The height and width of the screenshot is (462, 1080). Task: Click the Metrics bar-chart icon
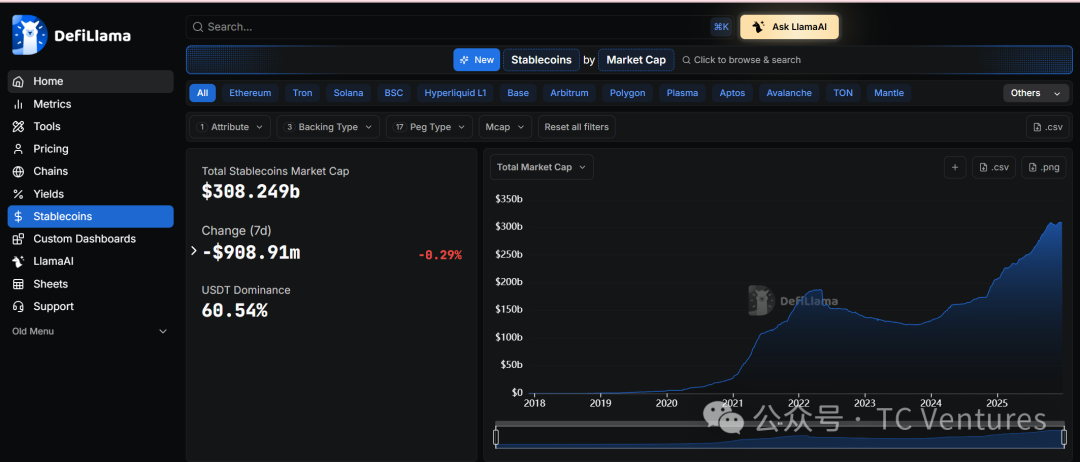[19, 104]
